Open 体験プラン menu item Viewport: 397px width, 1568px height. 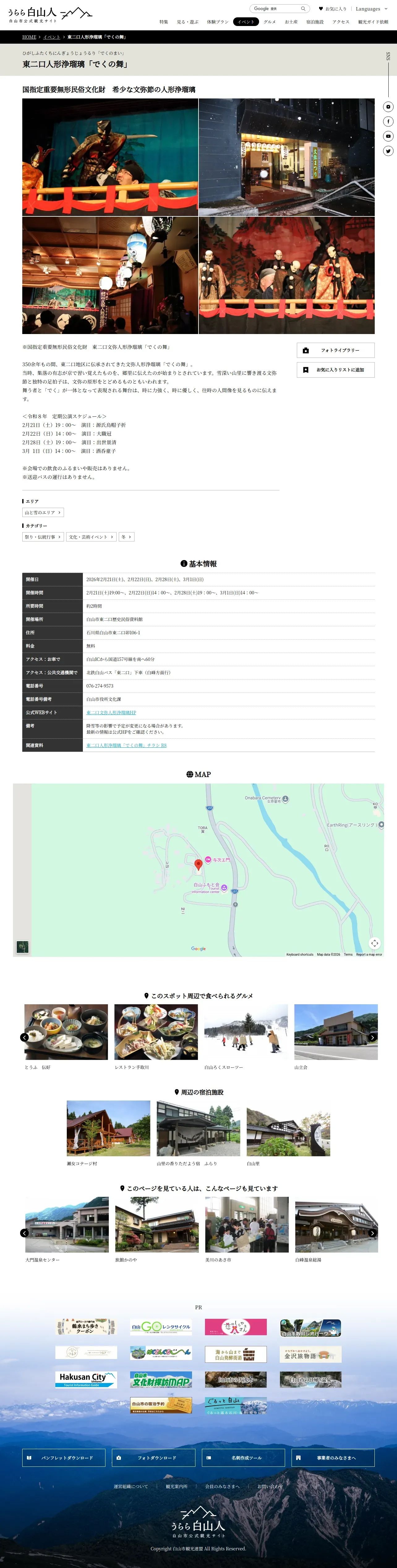pyautogui.click(x=218, y=22)
